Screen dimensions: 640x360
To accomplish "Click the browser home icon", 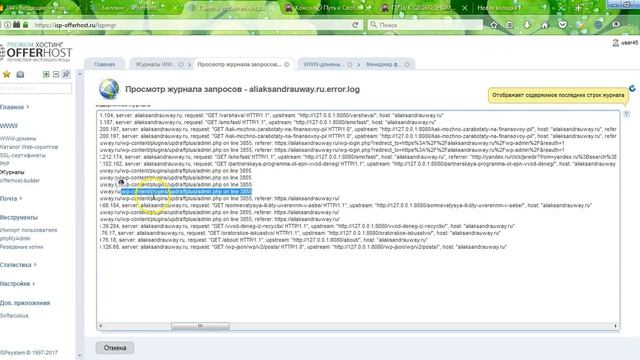I will [x=544, y=25].
